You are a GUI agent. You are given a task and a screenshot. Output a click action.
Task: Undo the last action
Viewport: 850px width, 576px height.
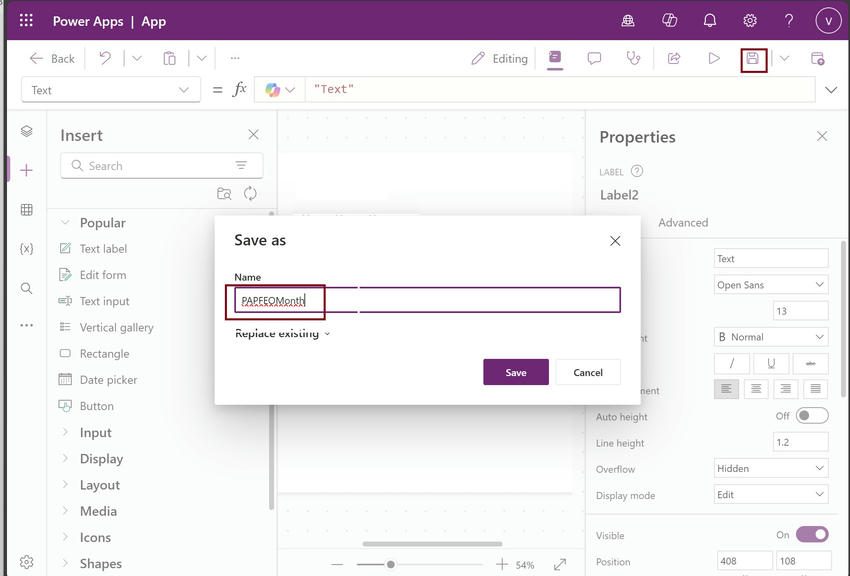105,58
